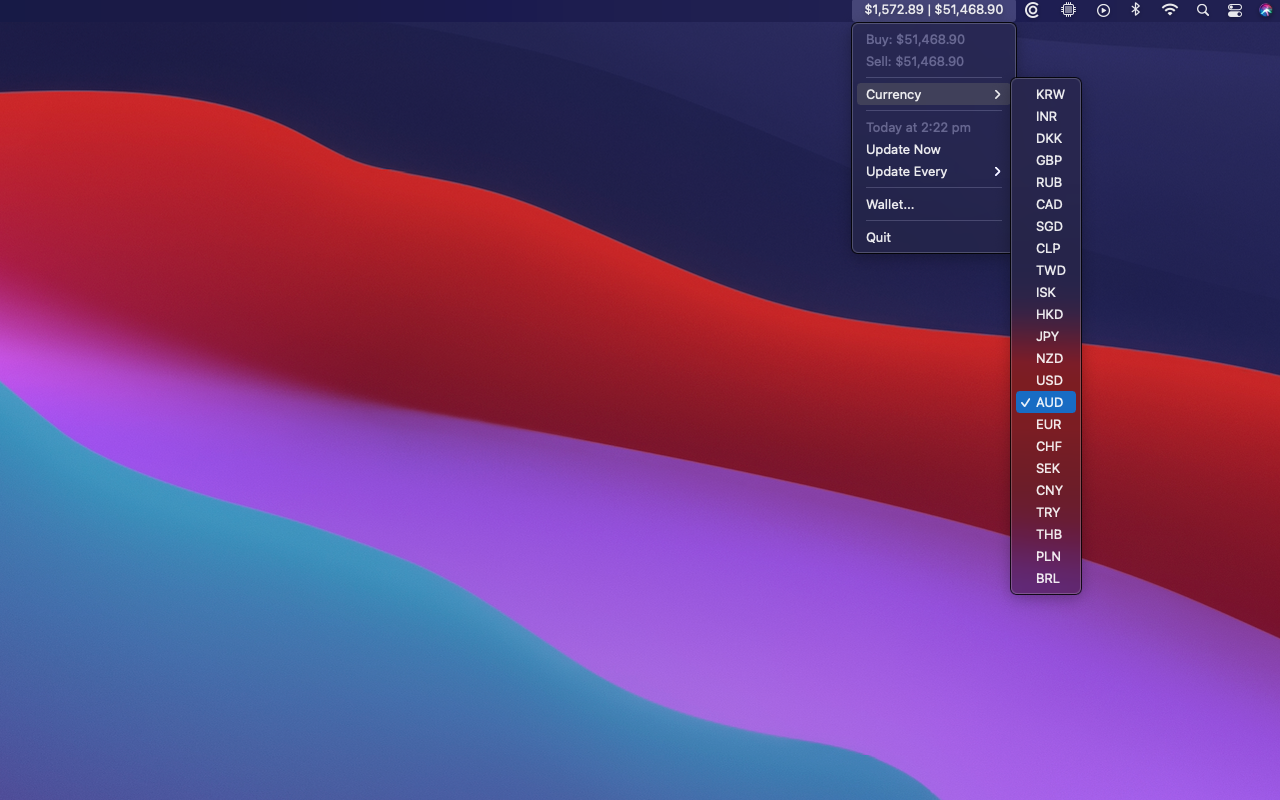Viewport: 1280px width, 800px height.
Task: Pick JPY in the currency list
Action: click(x=1046, y=336)
